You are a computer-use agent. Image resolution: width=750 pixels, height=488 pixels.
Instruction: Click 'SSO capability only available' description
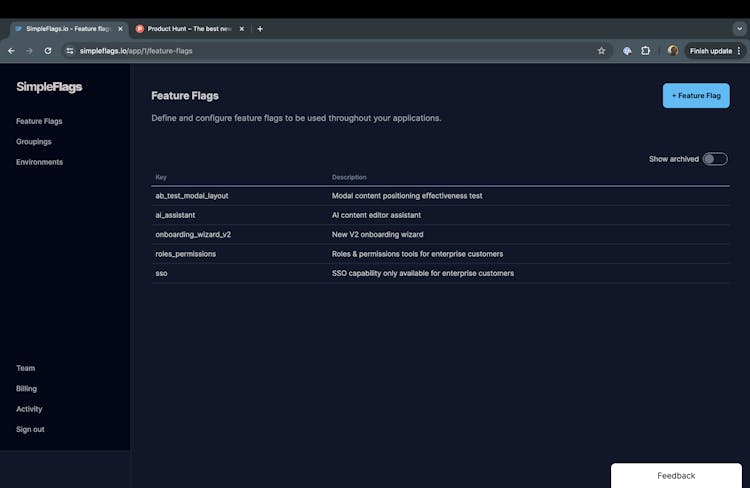point(423,273)
